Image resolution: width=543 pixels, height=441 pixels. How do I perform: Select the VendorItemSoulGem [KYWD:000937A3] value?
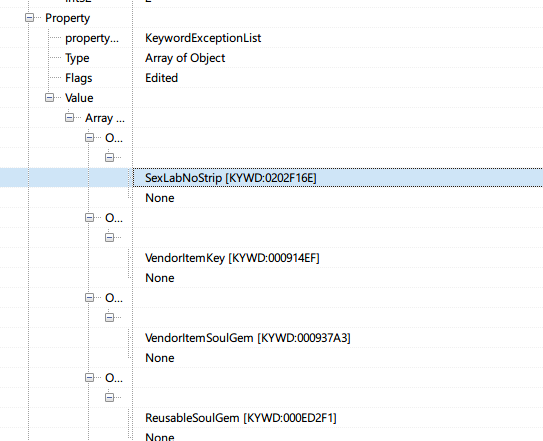(x=248, y=338)
